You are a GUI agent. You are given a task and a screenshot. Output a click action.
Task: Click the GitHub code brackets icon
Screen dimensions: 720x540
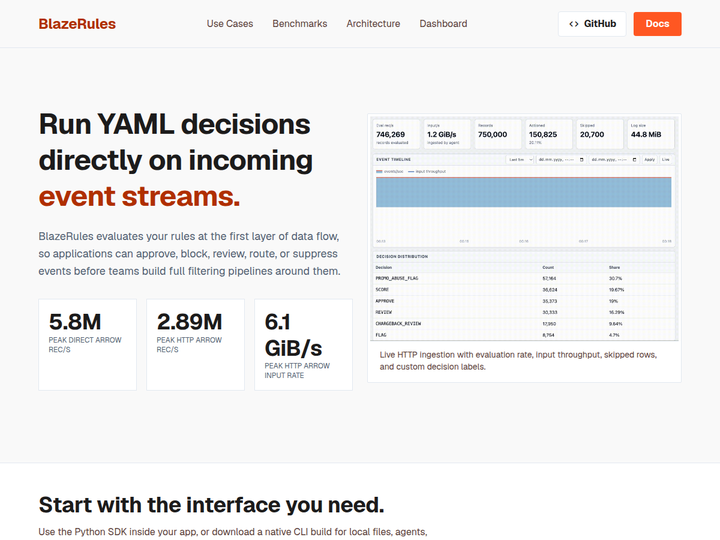(x=574, y=24)
